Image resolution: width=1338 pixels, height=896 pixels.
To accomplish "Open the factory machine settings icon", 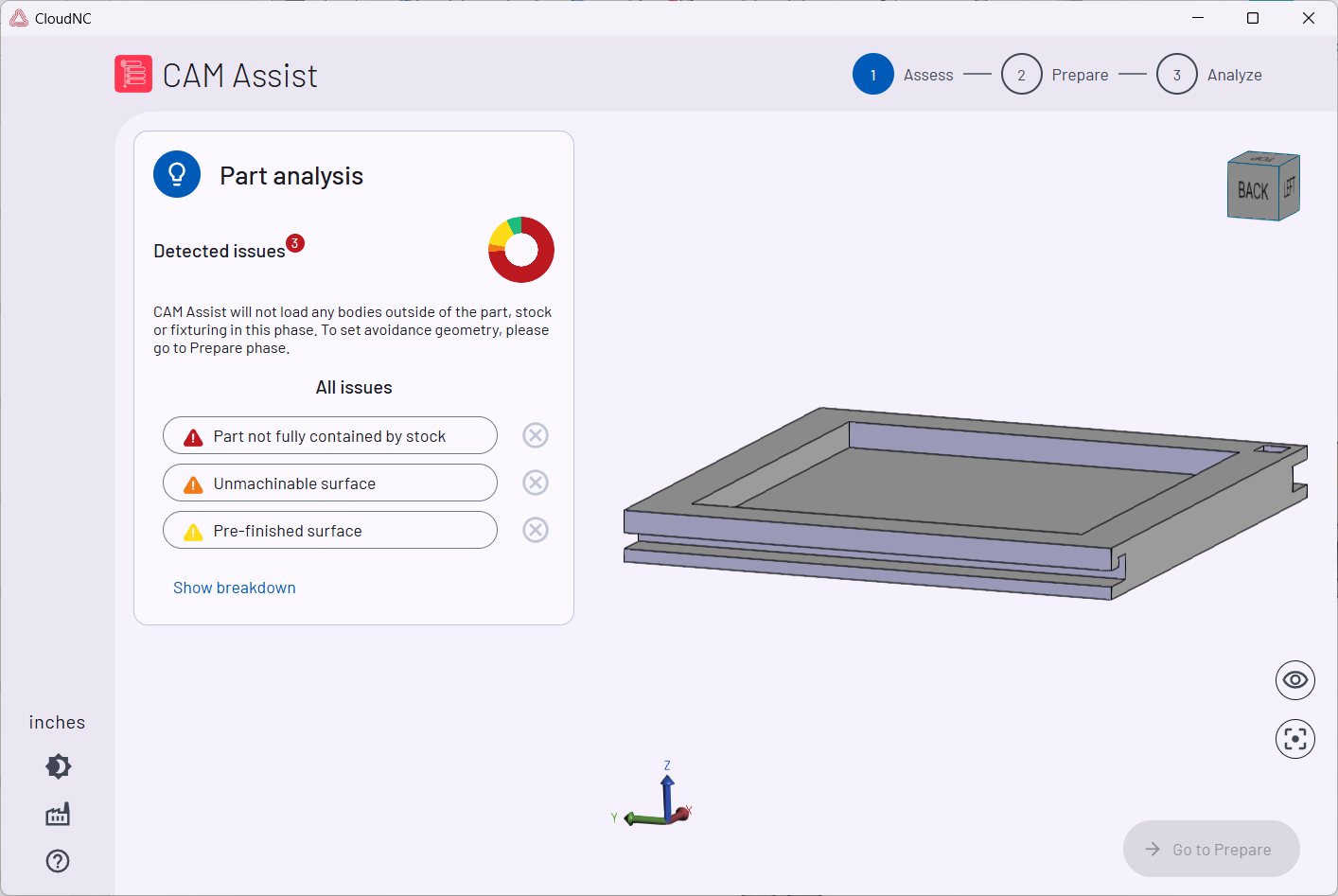I will click(58, 814).
